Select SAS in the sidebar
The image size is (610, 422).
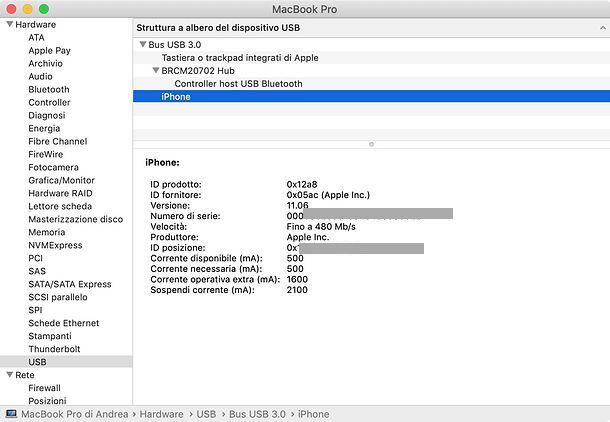[37, 271]
